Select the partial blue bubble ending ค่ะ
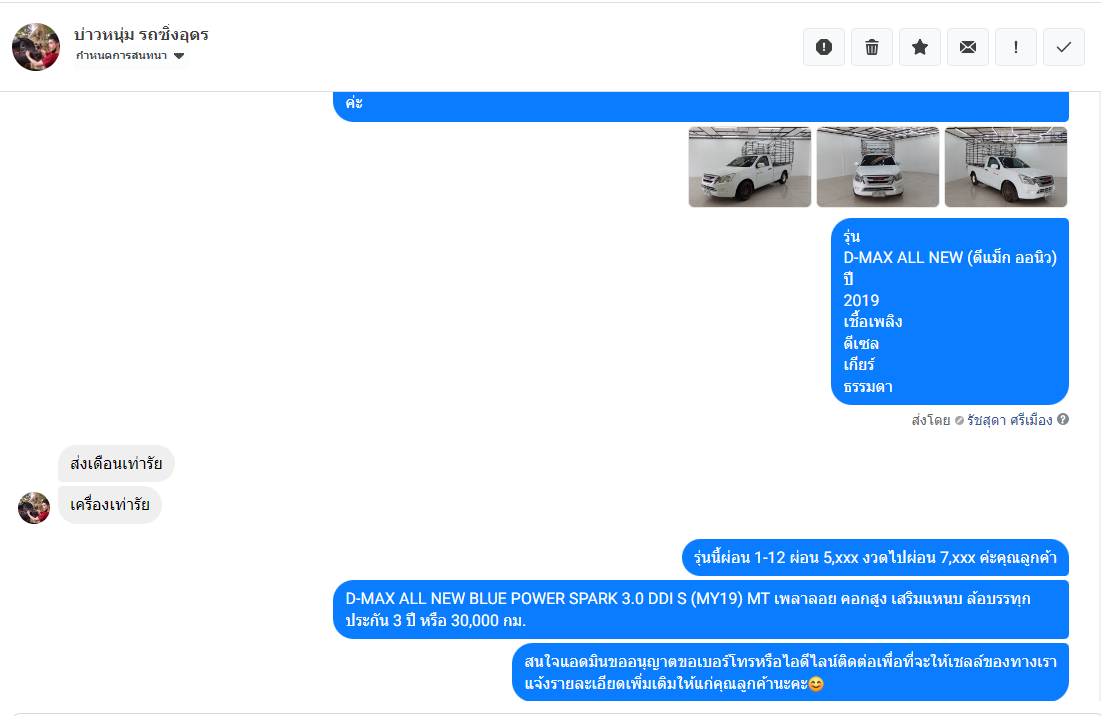This screenshot has height=716, width=1101. click(x=701, y=107)
